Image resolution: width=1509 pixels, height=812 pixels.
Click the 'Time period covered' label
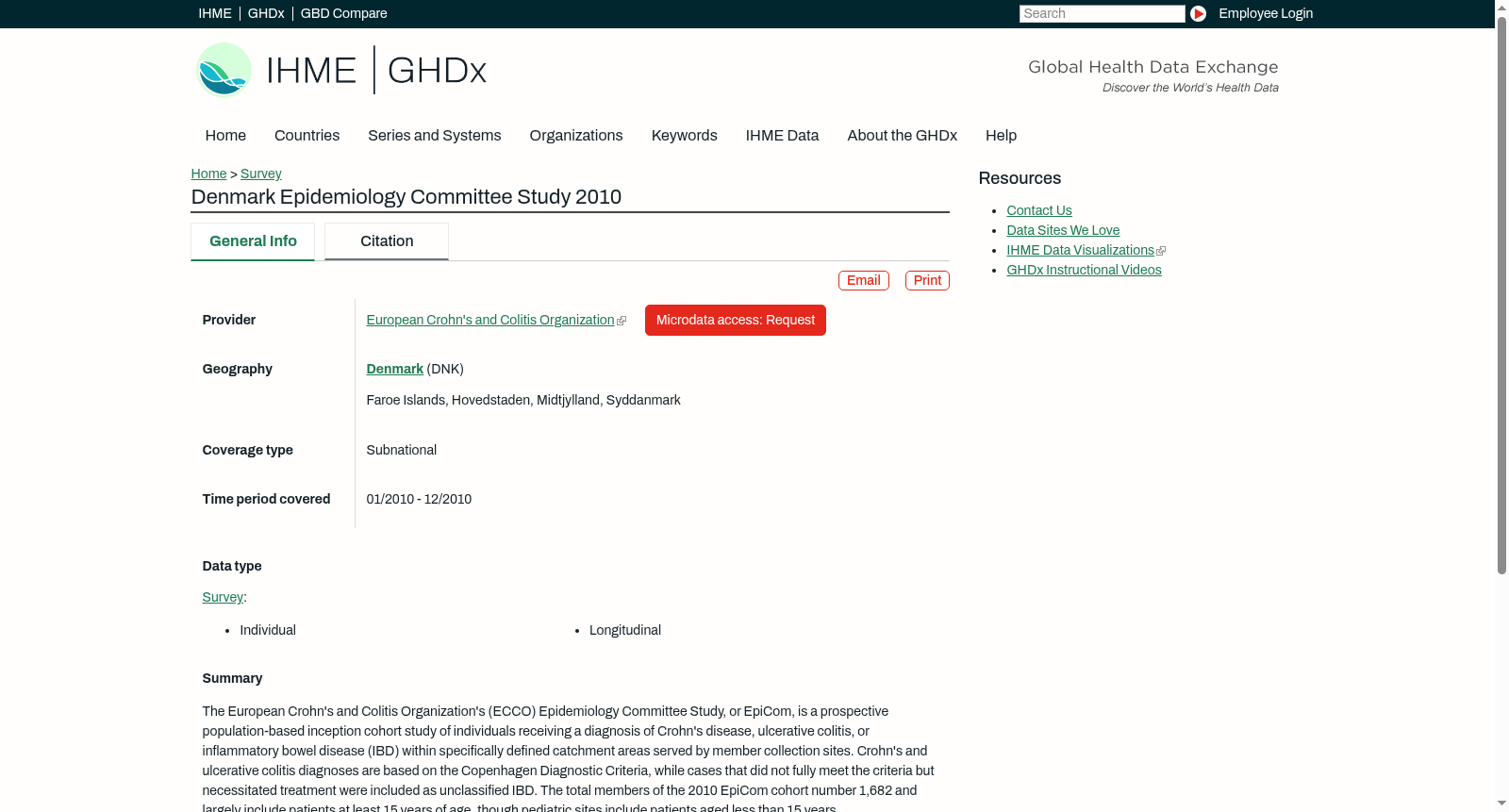pyautogui.click(x=266, y=499)
